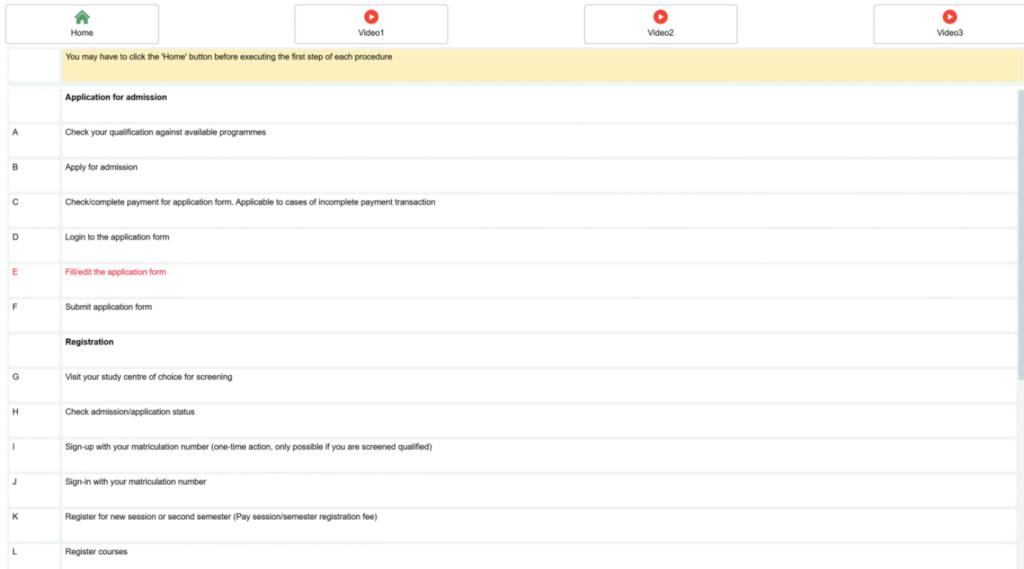Open 'Check admission/application status' step

(x=129, y=412)
